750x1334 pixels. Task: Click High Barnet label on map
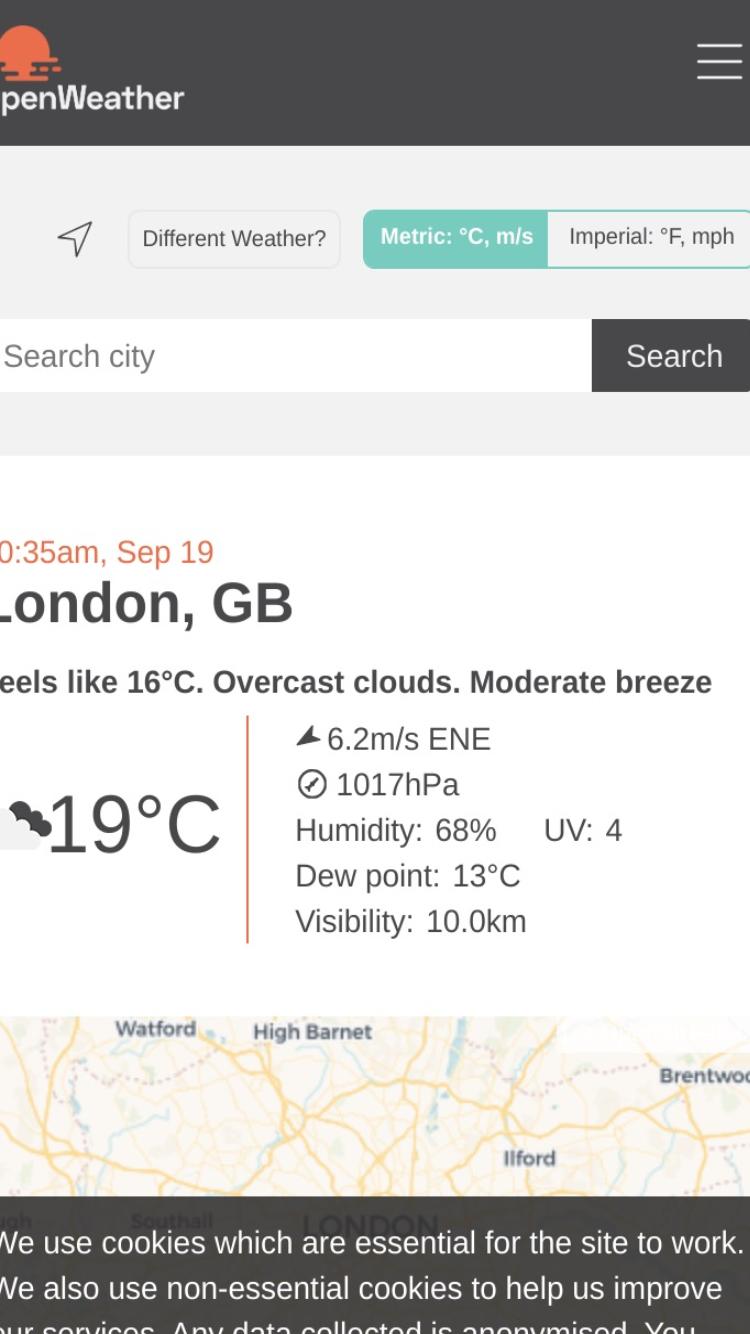click(x=312, y=1032)
